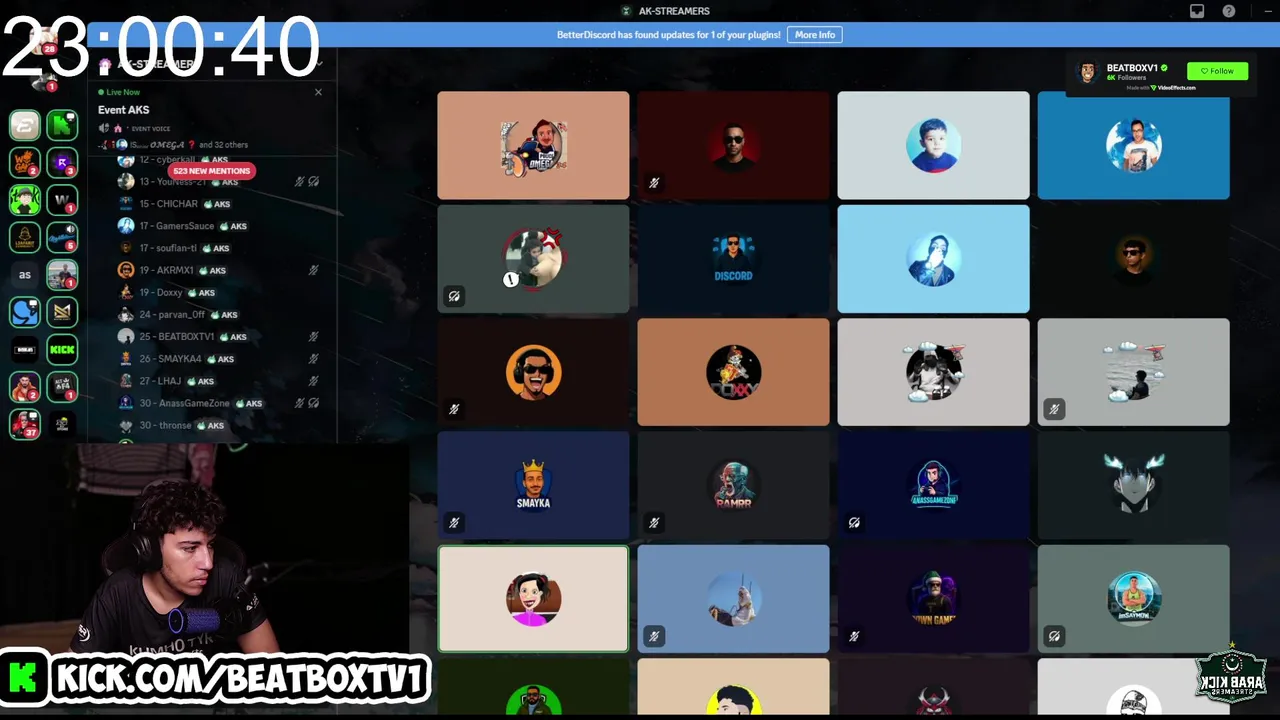The width and height of the screenshot is (1280, 720).
Task: Open the green cartoon character server icon
Action: coord(25,199)
